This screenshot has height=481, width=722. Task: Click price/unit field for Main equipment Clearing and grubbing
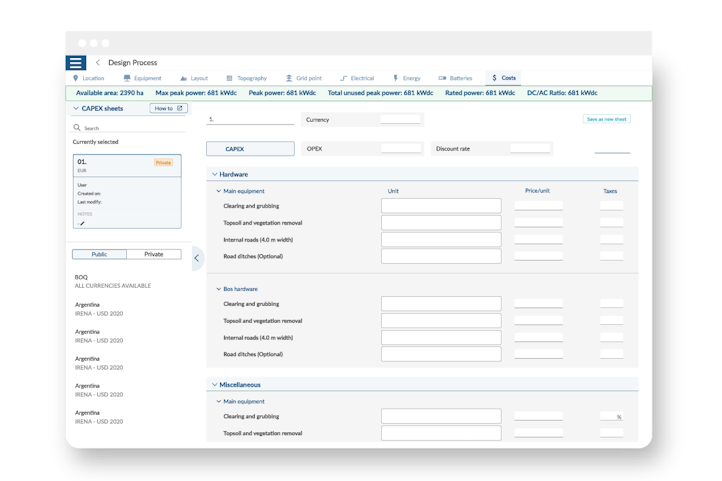click(x=538, y=206)
